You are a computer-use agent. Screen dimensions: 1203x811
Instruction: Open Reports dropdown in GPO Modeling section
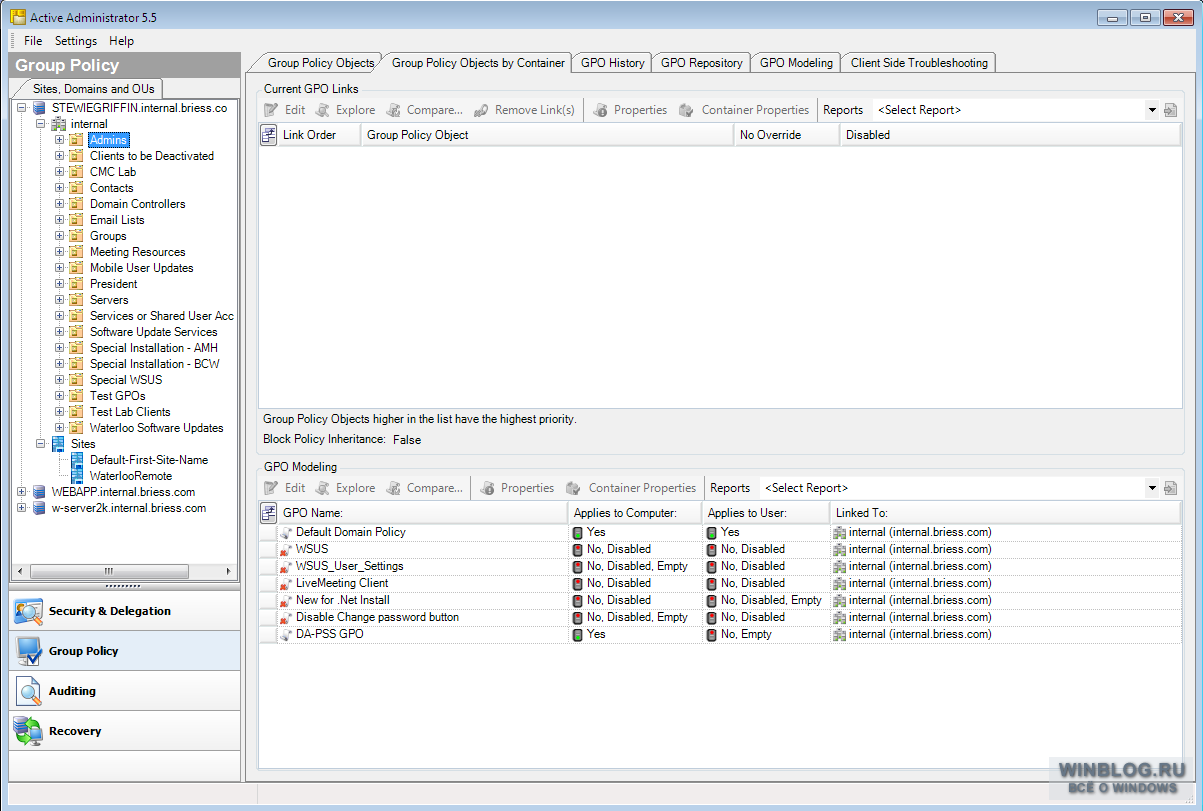[x=1152, y=488]
